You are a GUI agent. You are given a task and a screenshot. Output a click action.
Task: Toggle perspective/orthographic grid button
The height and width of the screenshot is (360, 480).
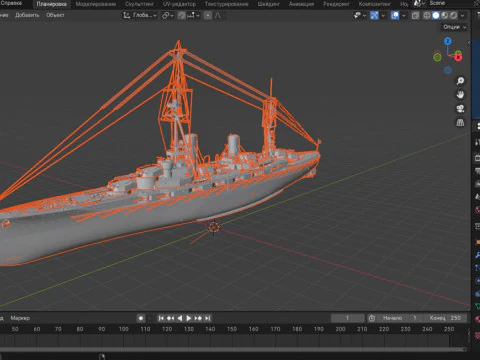pos(460,123)
